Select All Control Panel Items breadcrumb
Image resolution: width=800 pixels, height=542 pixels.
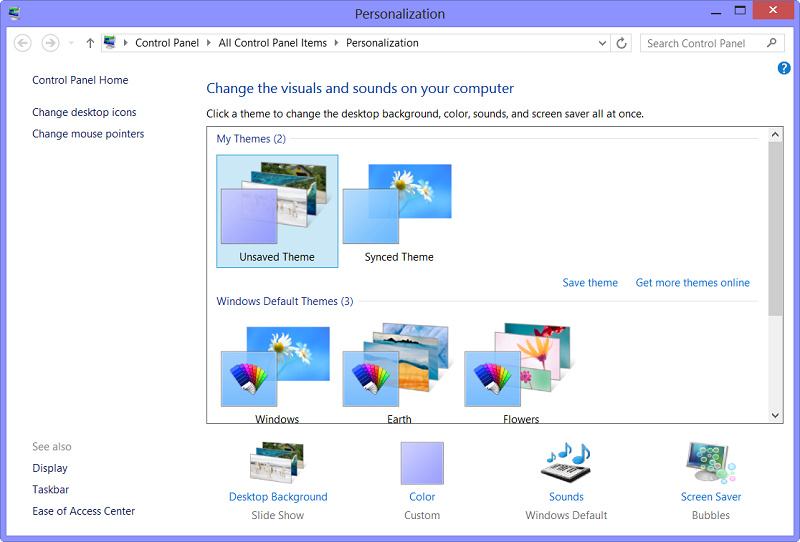[272, 43]
